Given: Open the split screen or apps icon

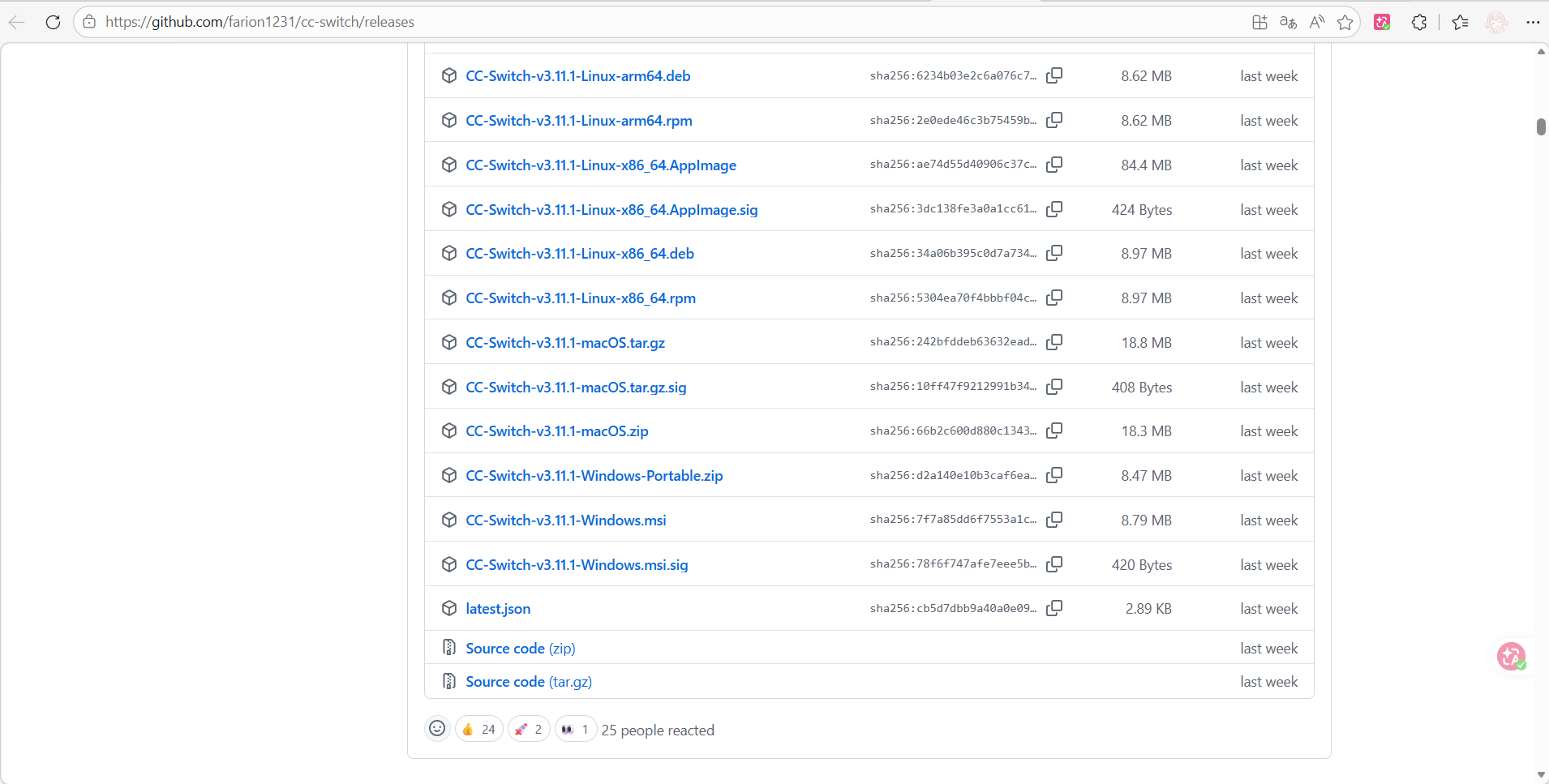Looking at the screenshot, I should tap(1259, 22).
